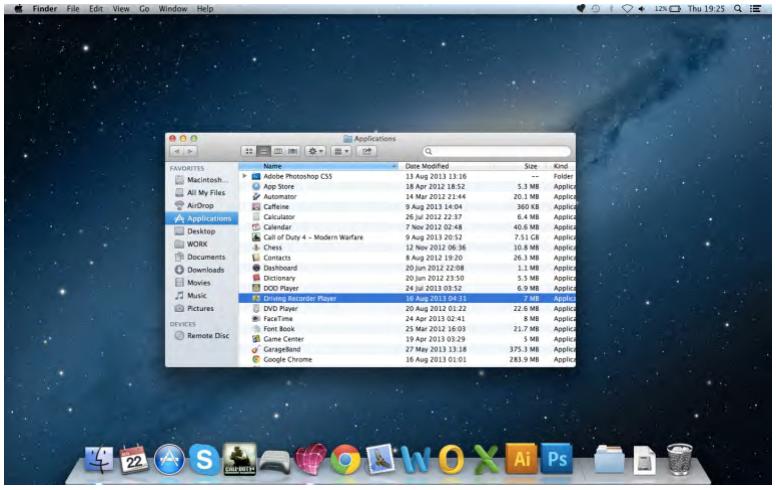Open Movies in the sidebar
Image resolution: width=776 pixels, height=490 pixels.
pos(201,283)
